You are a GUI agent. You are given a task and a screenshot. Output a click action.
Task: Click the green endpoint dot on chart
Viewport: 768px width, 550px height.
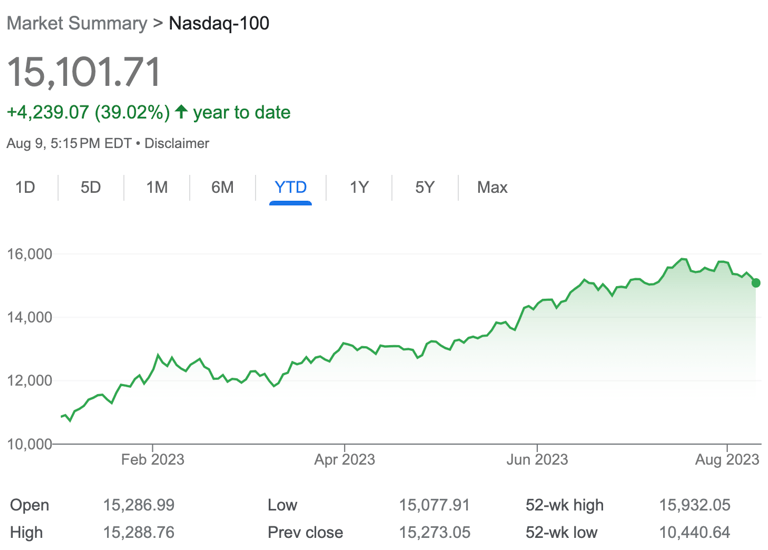click(756, 283)
